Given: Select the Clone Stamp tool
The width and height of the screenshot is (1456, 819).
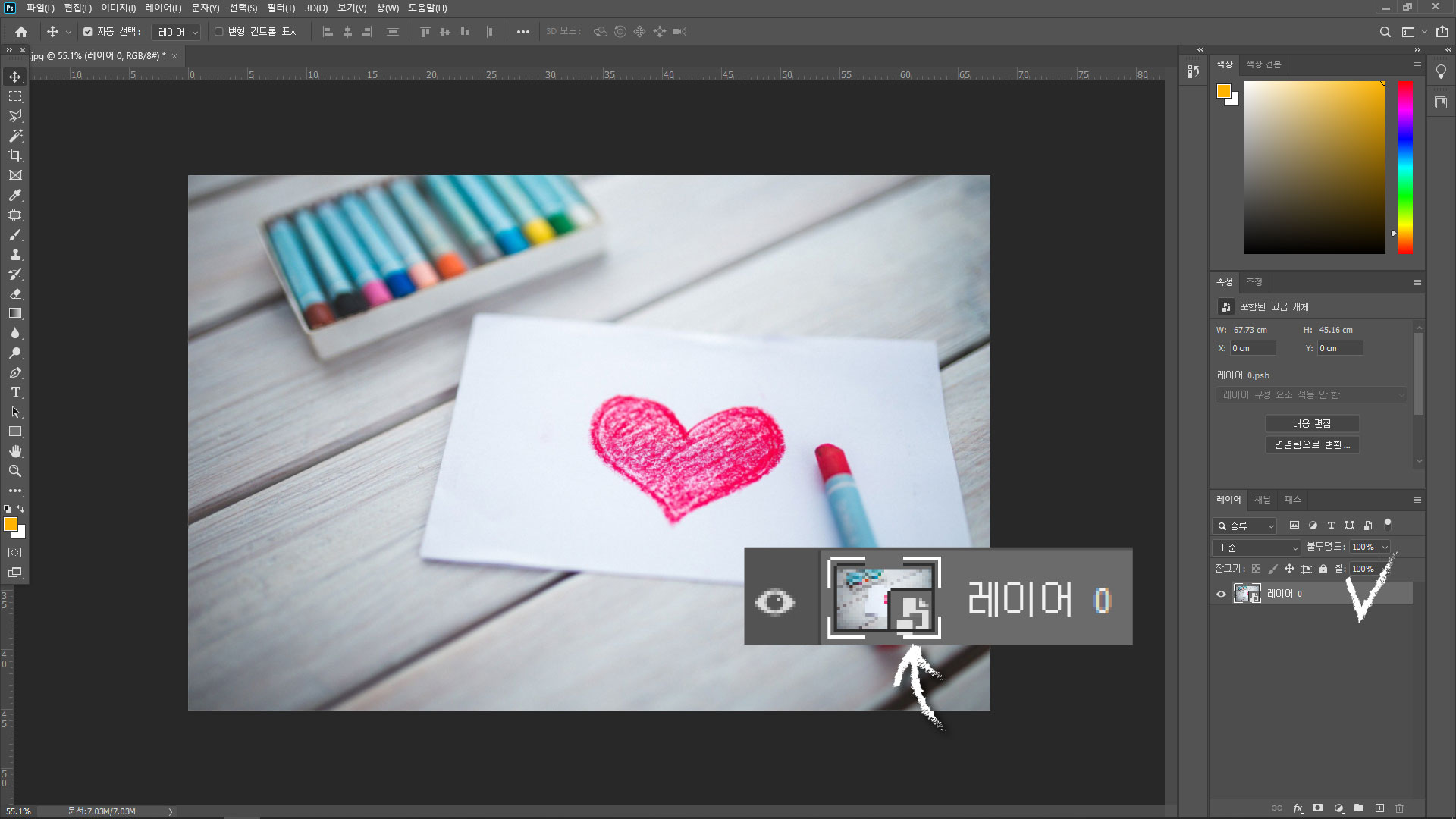Looking at the screenshot, I should pyautogui.click(x=15, y=255).
